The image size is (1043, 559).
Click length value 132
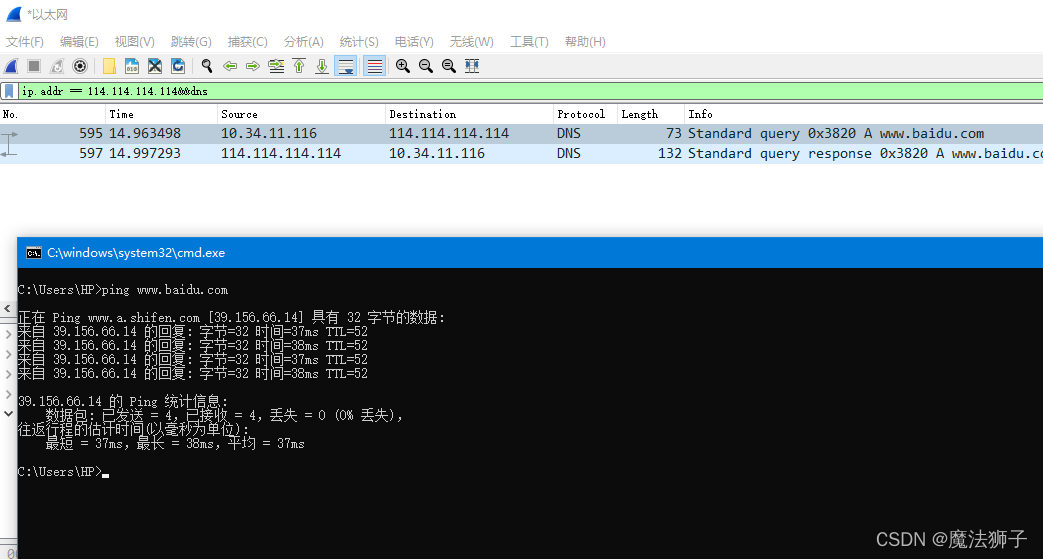[670, 153]
